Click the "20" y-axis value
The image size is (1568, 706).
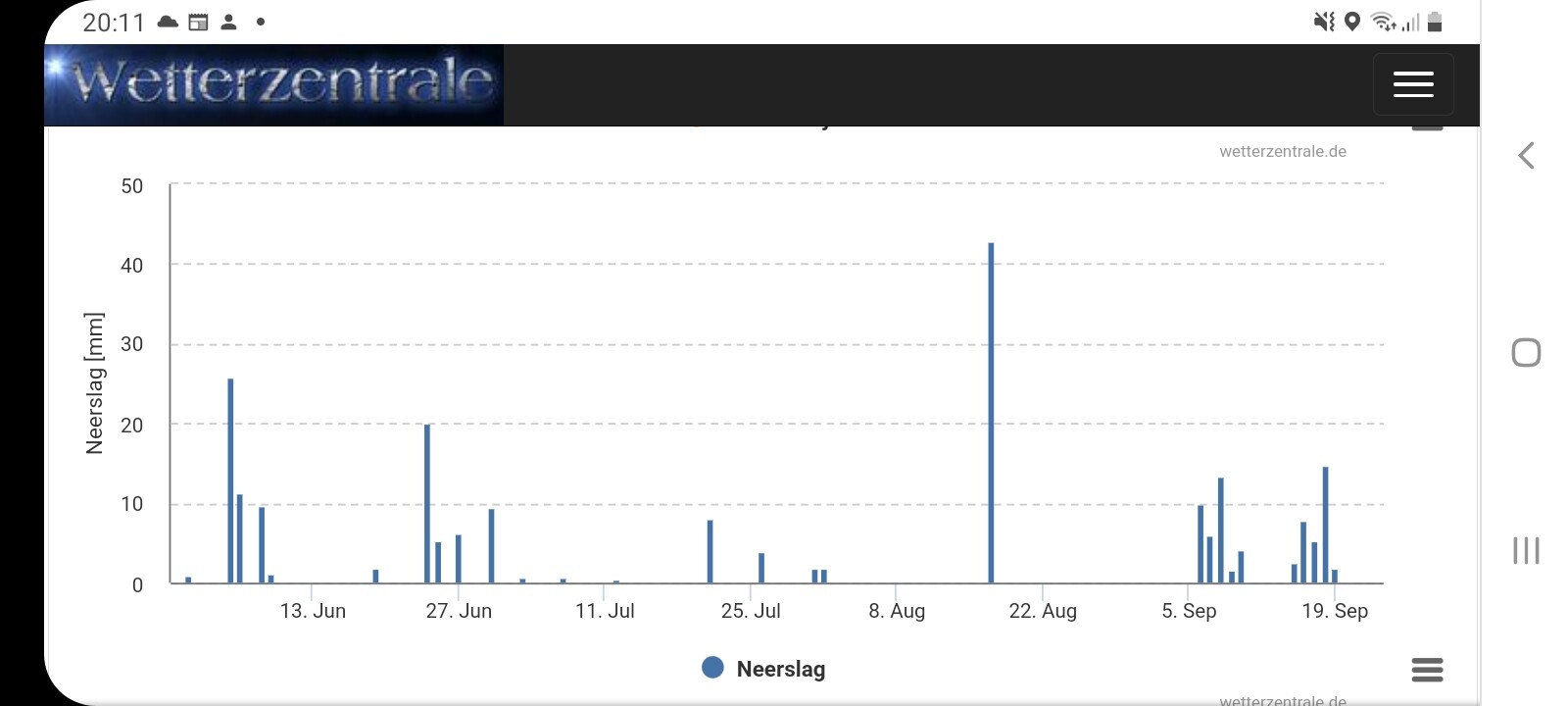[x=131, y=426]
